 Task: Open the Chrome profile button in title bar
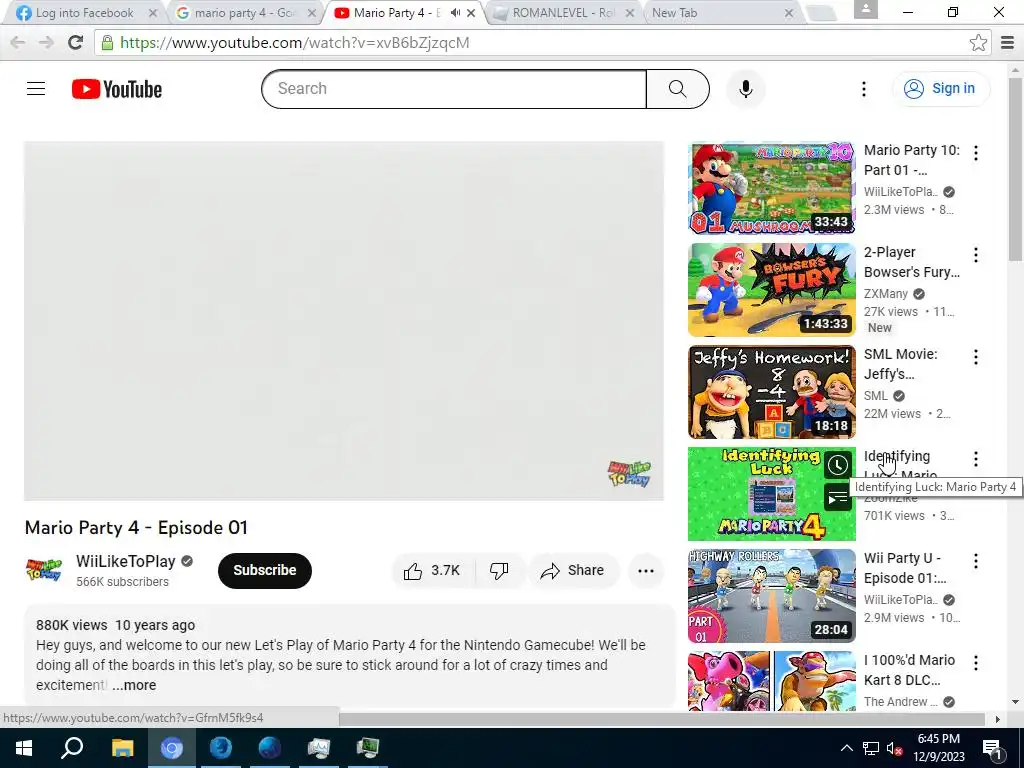pyautogui.click(x=866, y=9)
